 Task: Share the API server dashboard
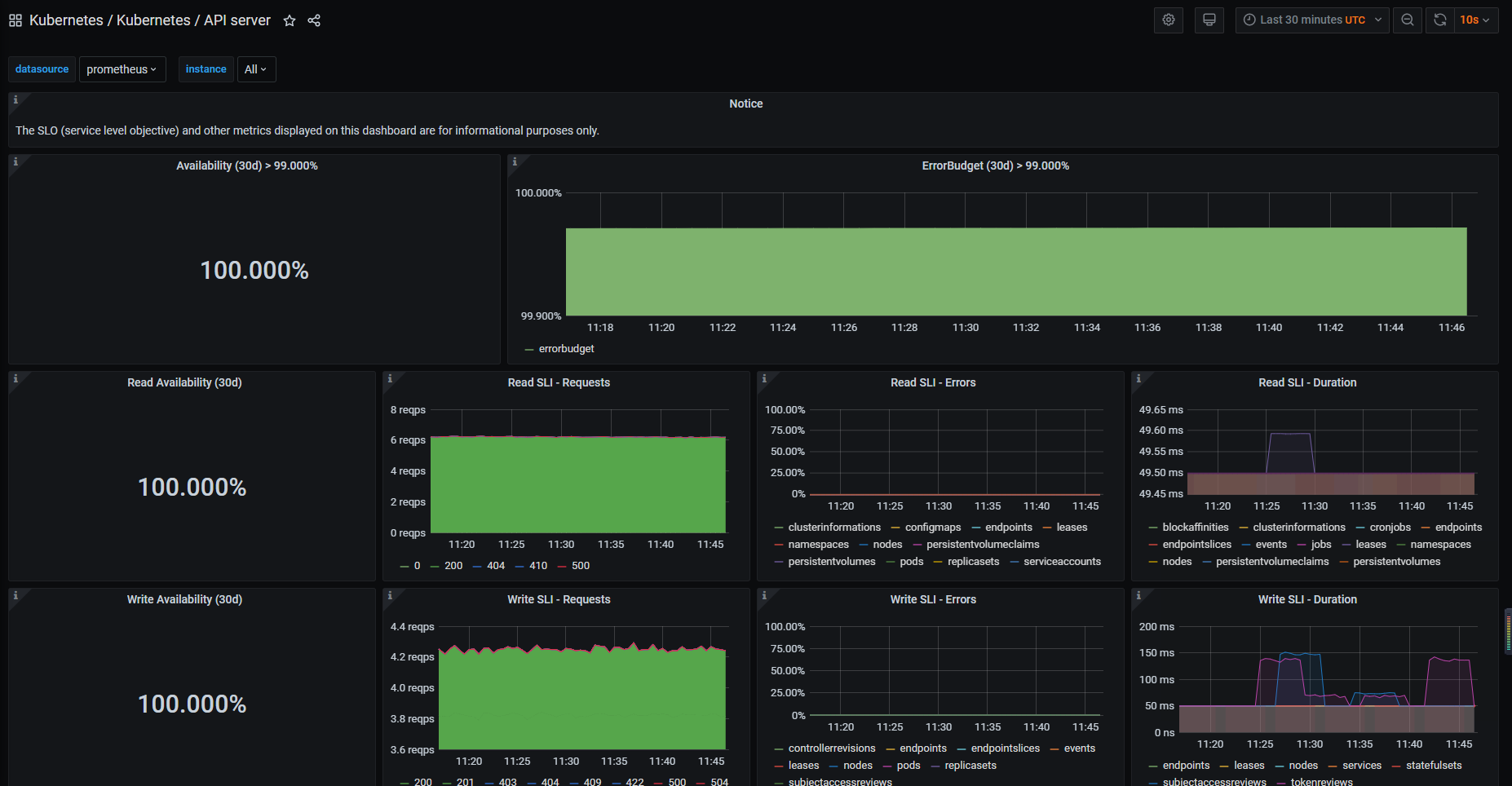click(x=314, y=20)
